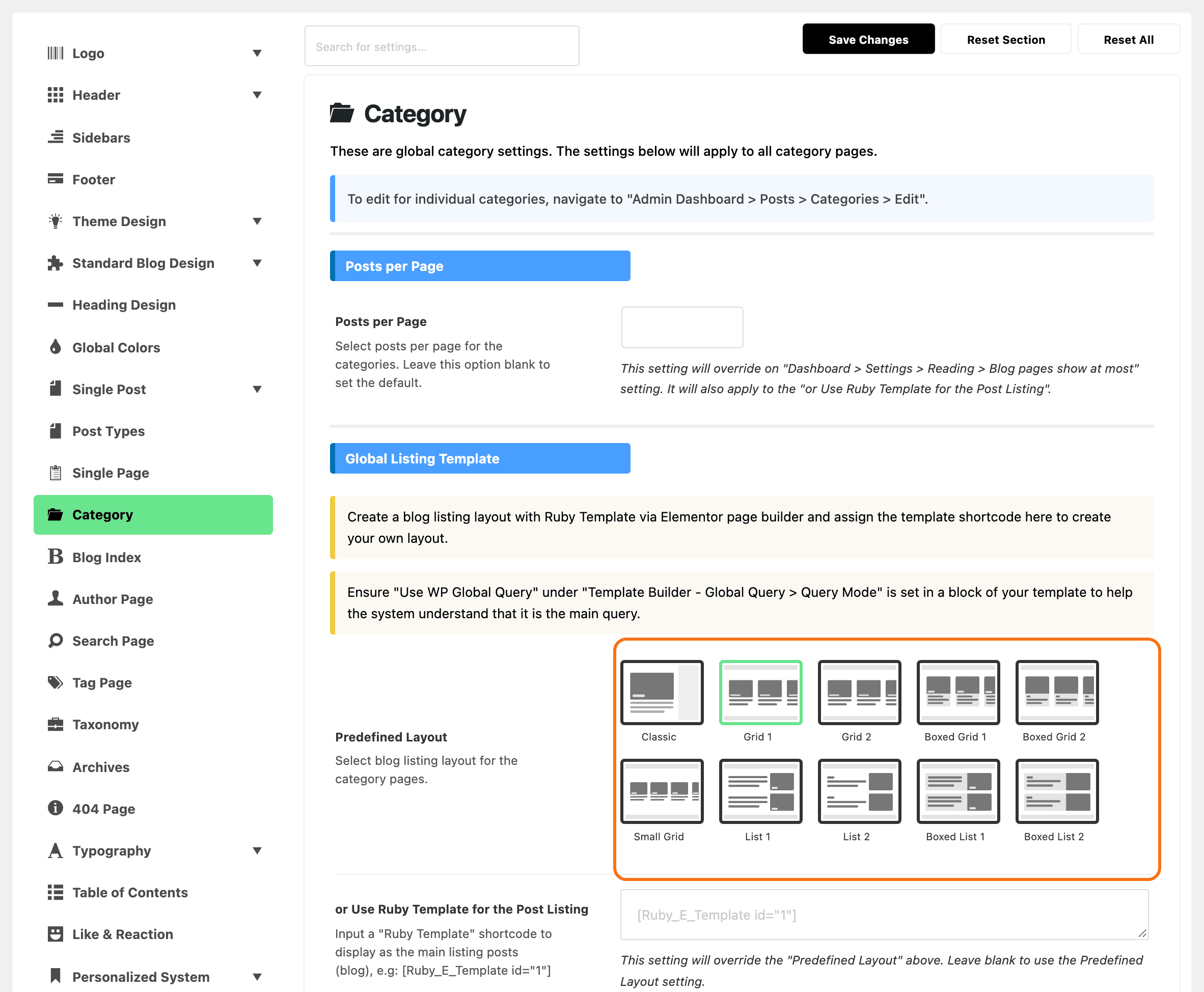Click the Standard Blog Design puzzle icon
Viewport: 1204px width, 992px height.
tap(56, 263)
